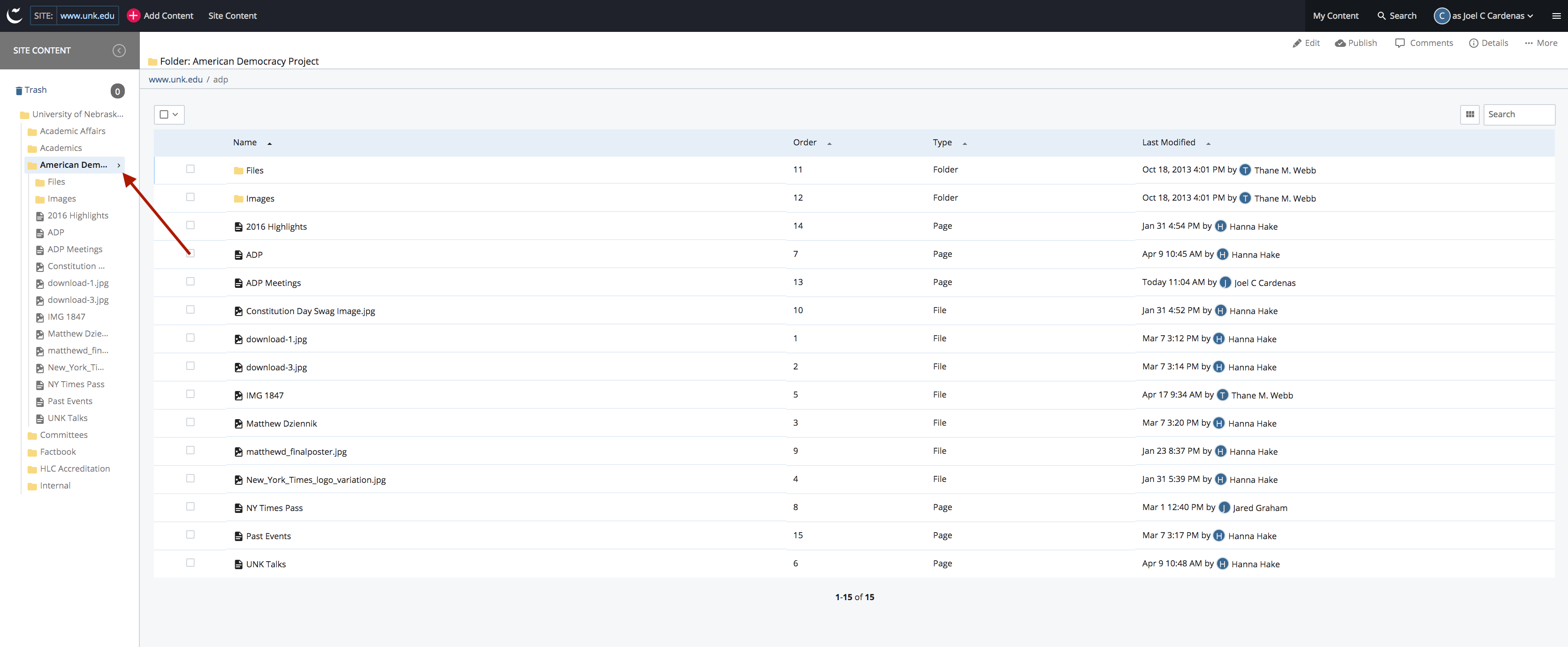Screen dimensions: 1568x647
Task: Click the Edit pencil icon
Action: (1297, 43)
